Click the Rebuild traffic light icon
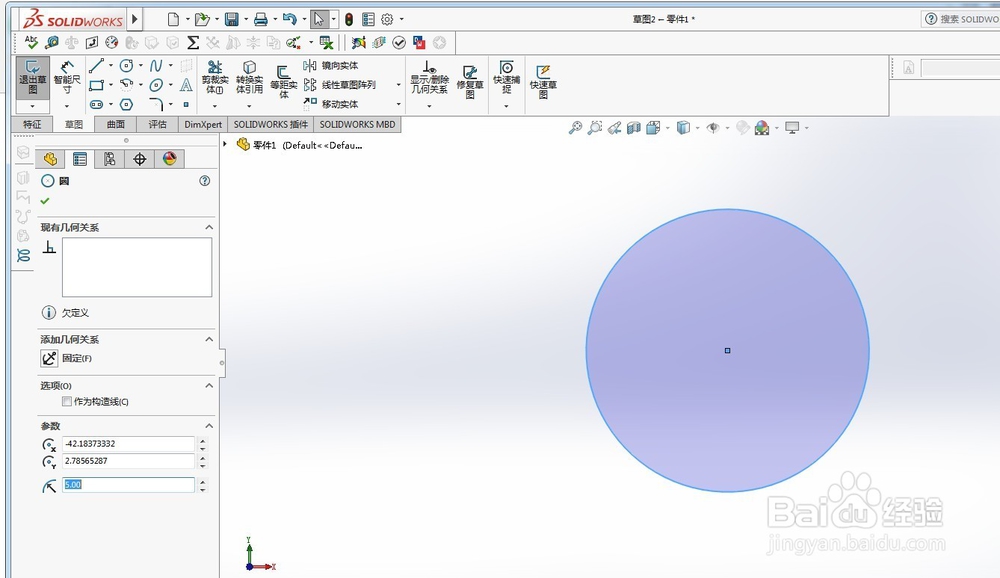Screen dimensions: 1000x578 (349, 20)
